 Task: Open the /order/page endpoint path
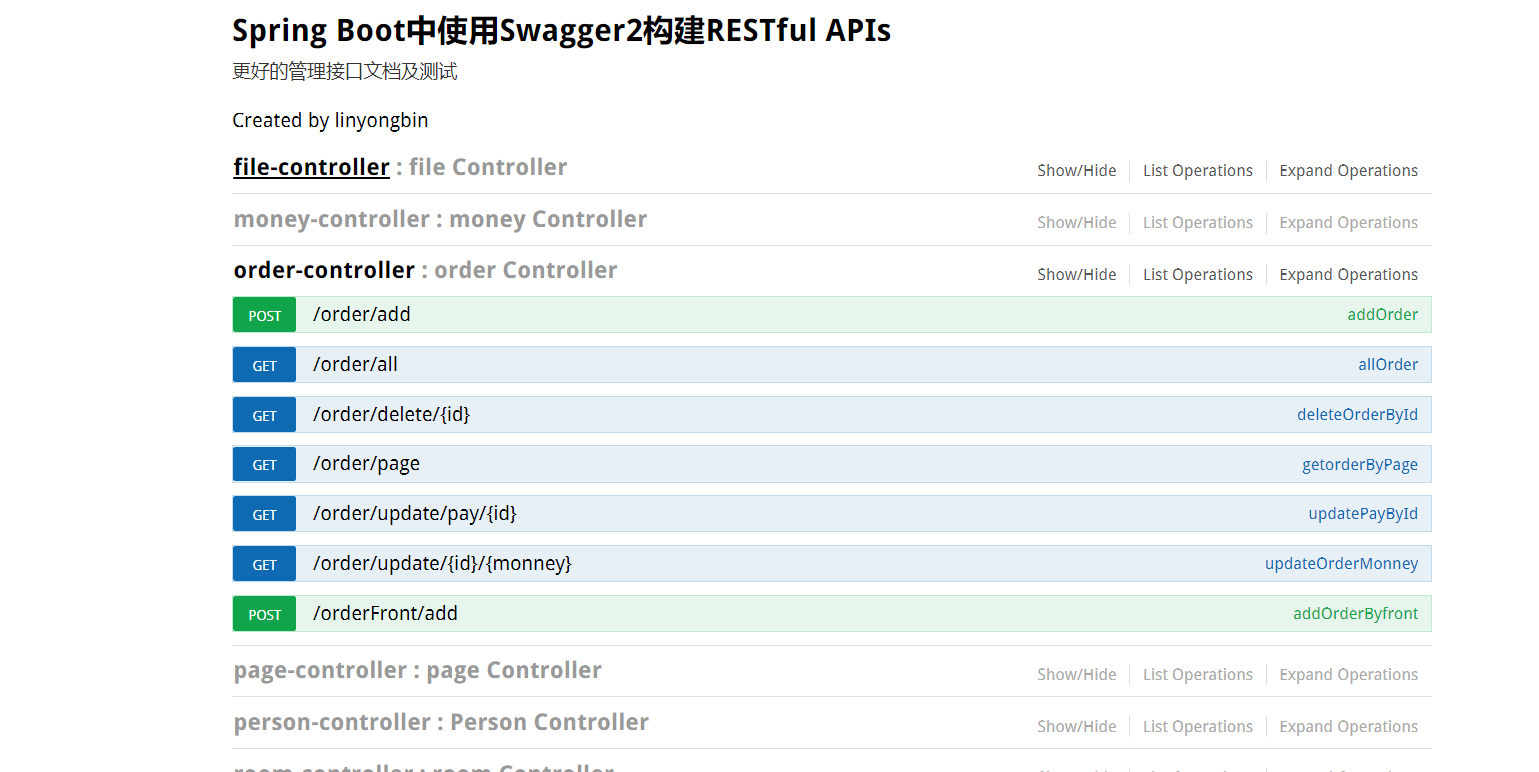pos(366,464)
